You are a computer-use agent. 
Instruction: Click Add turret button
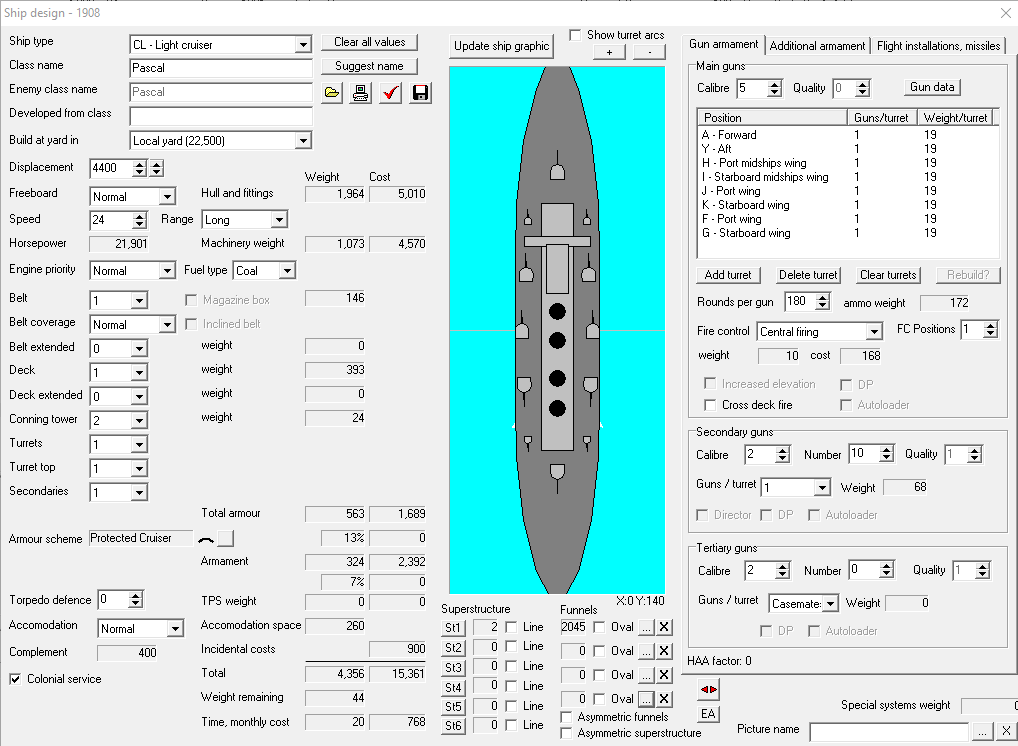point(728,275)
